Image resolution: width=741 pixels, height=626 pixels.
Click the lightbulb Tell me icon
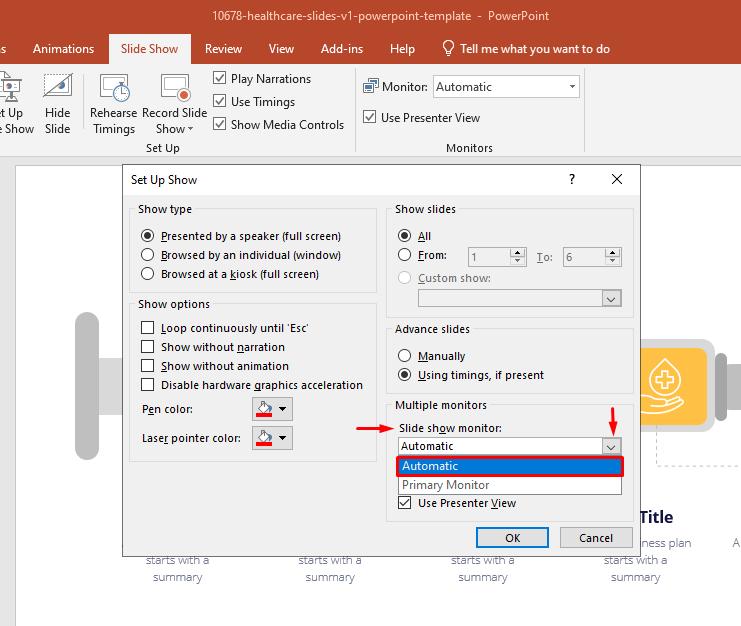(448, 48)
